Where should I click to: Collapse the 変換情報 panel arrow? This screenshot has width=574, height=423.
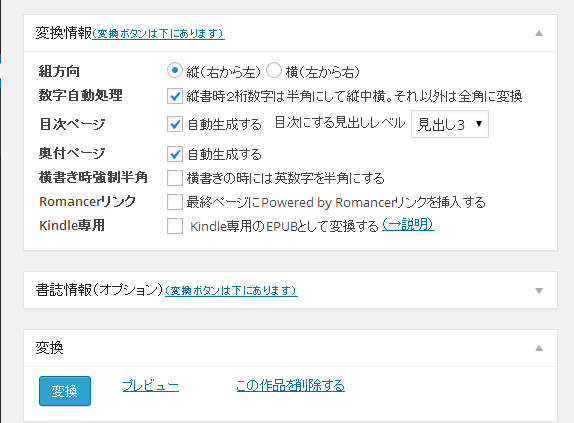pos(539,33)
